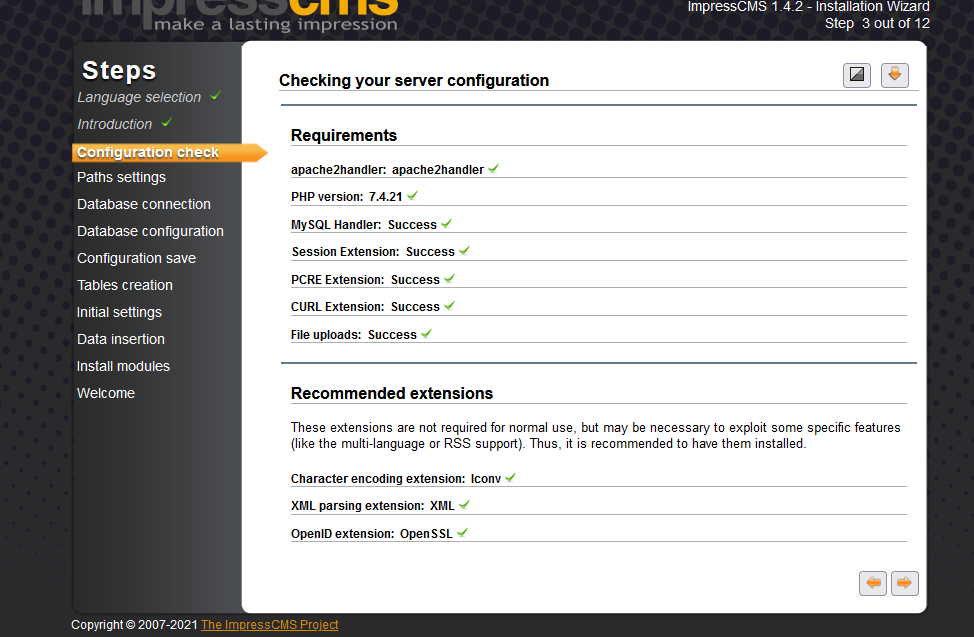Viewport: 974px width, 637px height.
Task: Click the orange down arrow icon button
Action: tap(894, 75)
